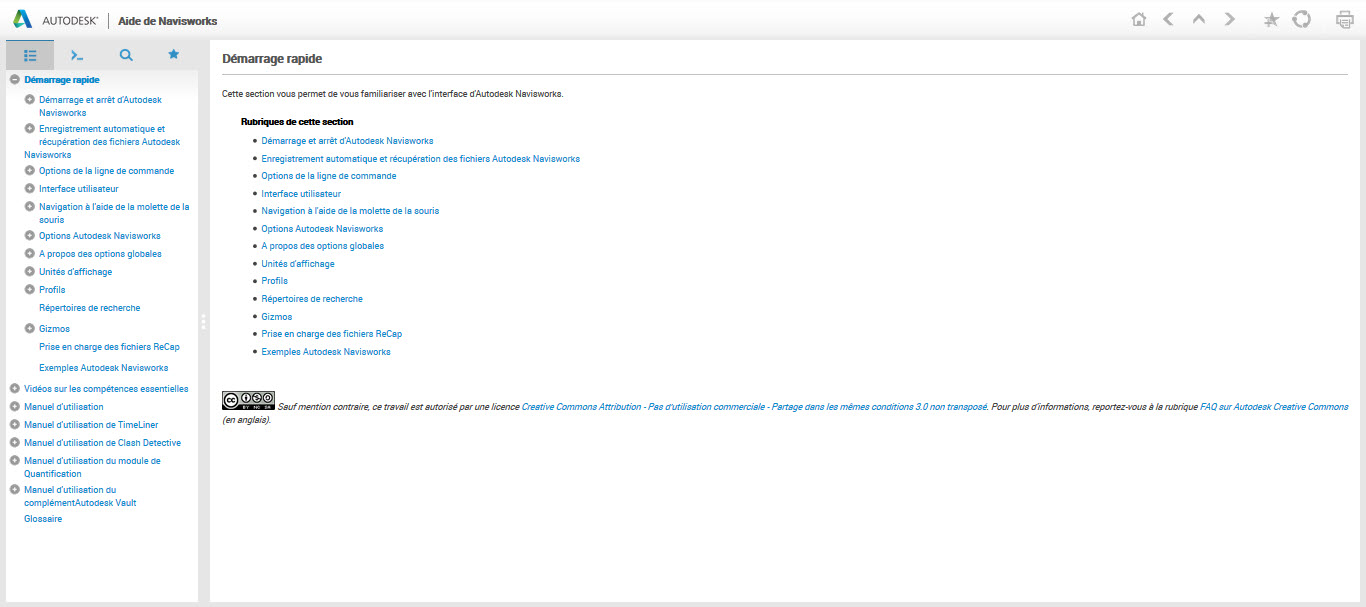Image resolution: width=1366 pixels, height=607 pixels.
Task: Expand A propos des options globales node
Action: (30, 254)
